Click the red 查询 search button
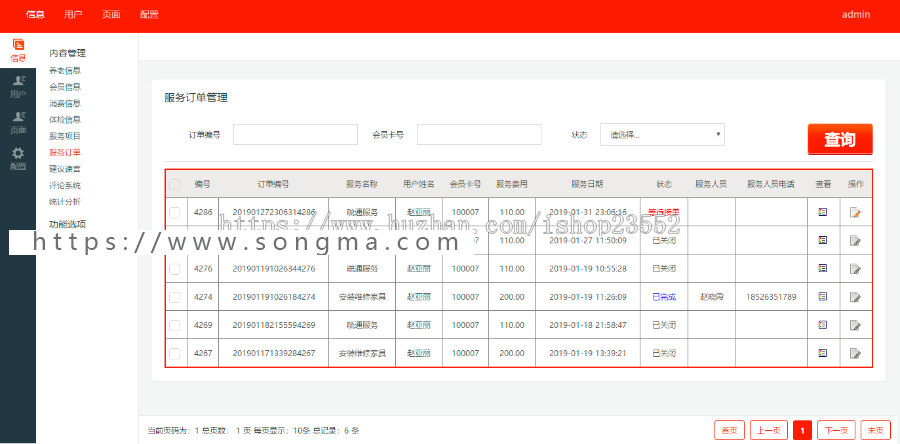Viewport: 900px width, 444px height. pyautogui.click(x=840, y=139)
